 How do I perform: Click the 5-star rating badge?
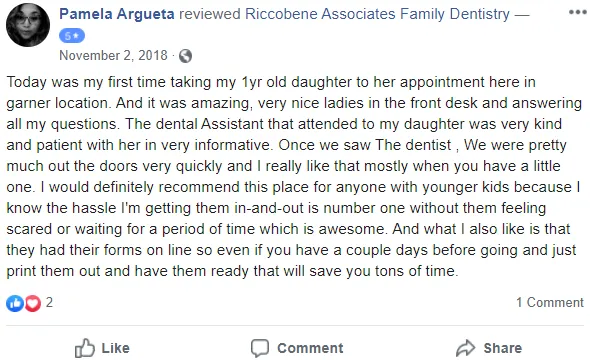click(72, 36)
